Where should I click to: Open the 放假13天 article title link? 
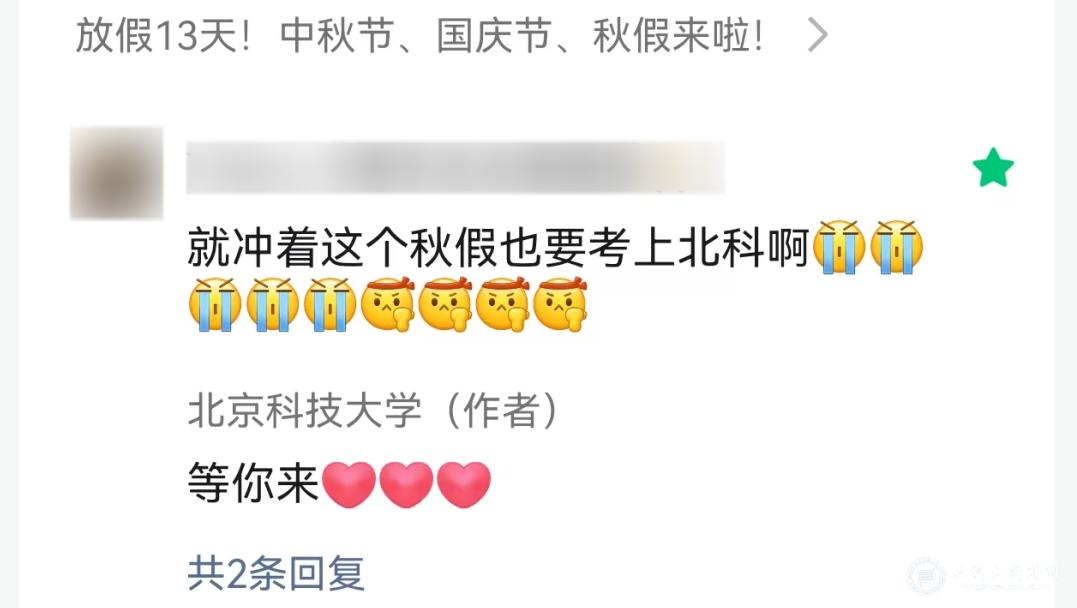pos(420,36)
